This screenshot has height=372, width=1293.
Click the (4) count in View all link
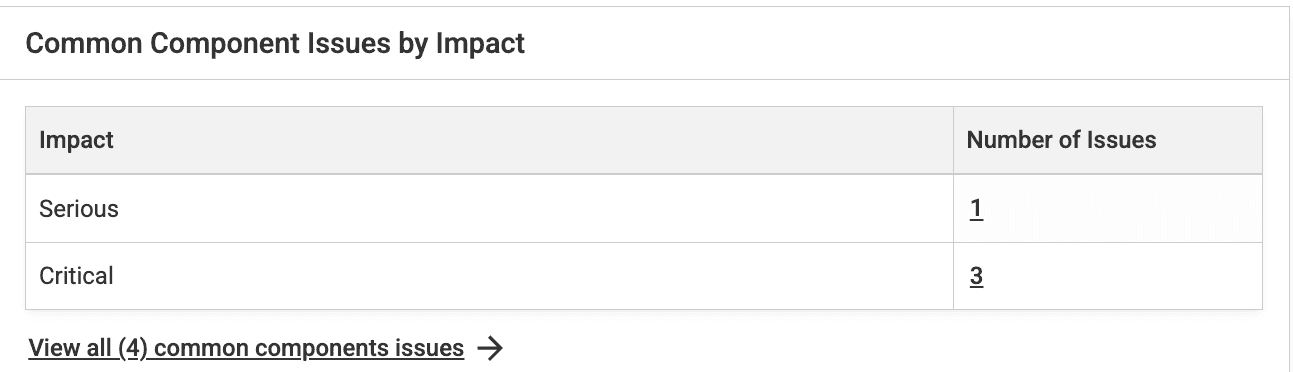[x=133, y=348]
